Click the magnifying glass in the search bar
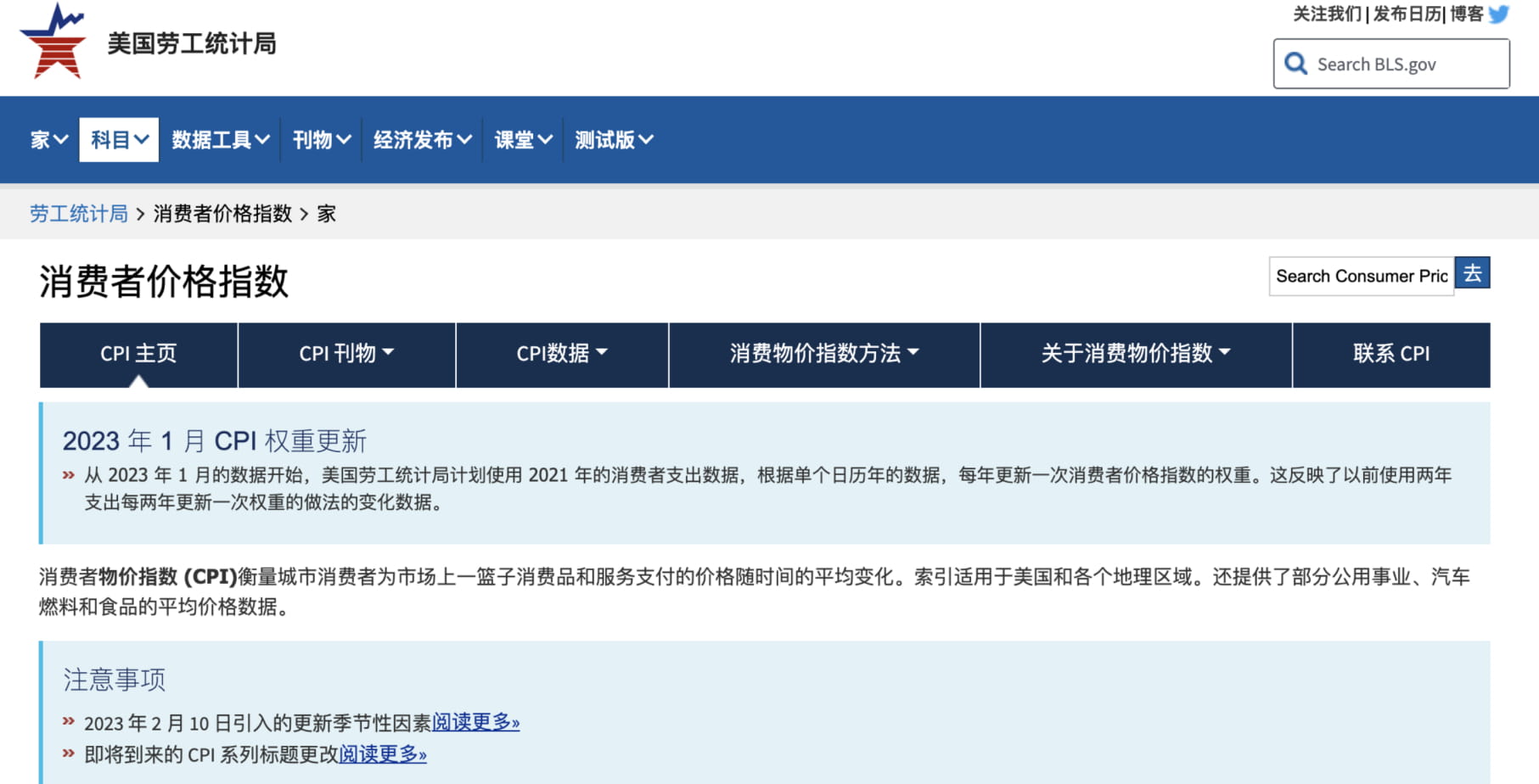This screenshot has height=784, width=1539. point(1295,63)
